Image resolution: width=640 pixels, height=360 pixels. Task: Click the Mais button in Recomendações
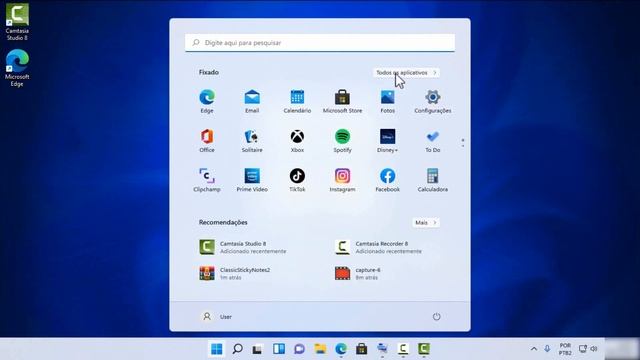[x=426, y=222]
